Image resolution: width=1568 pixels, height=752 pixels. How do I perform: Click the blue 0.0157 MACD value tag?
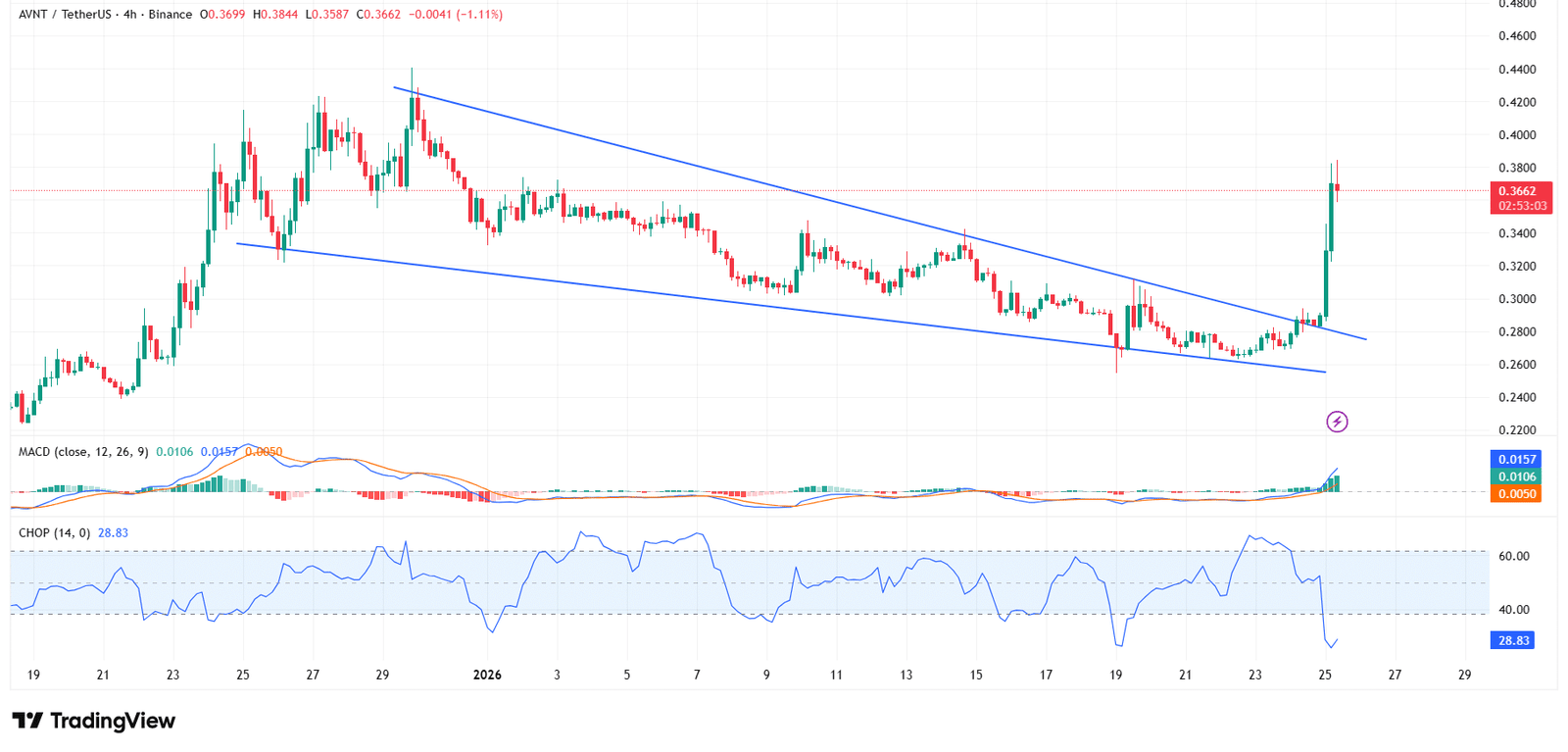[x=1515, y=459]
